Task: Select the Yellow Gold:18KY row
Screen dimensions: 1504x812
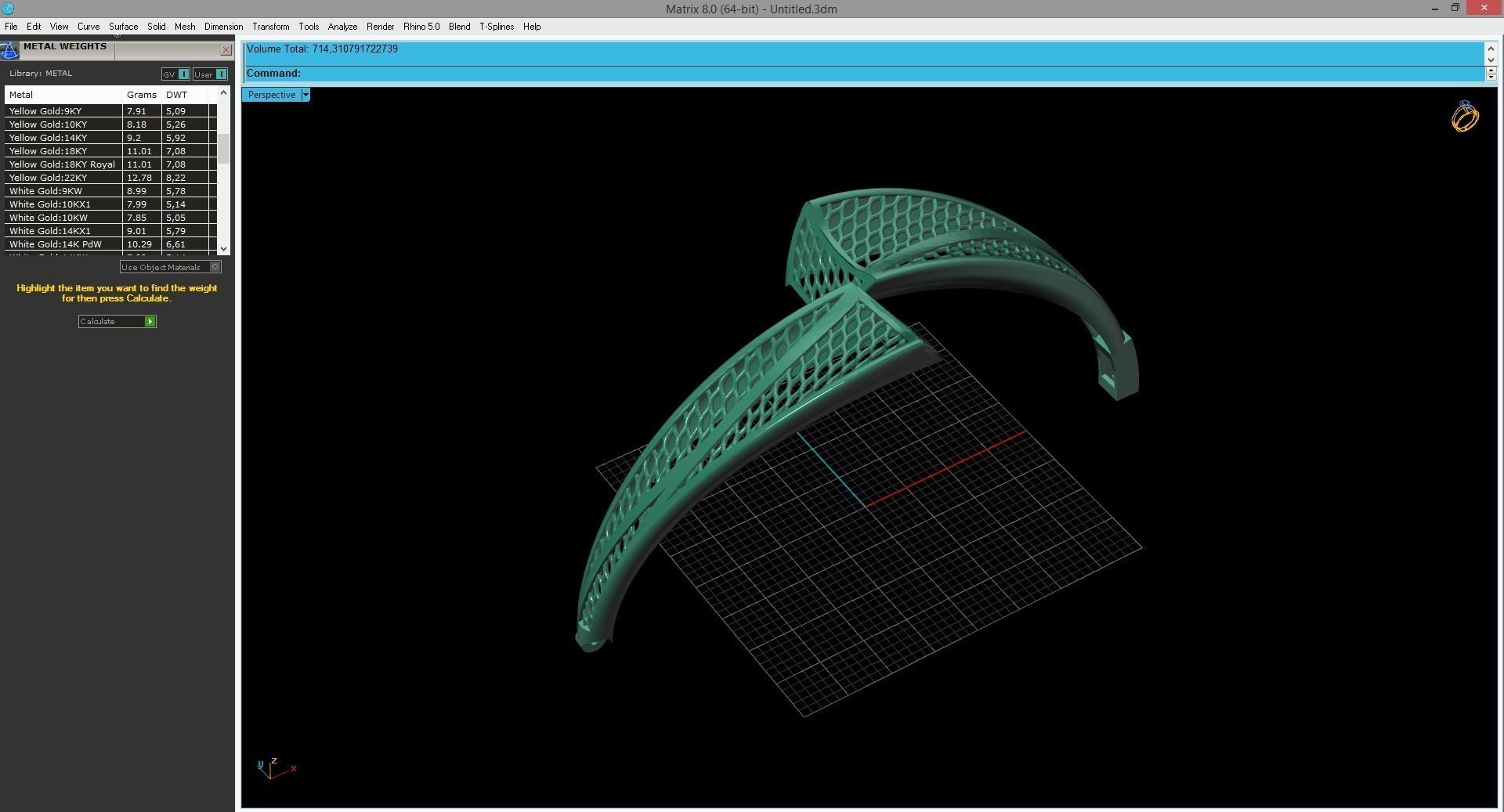Action: pyautogui.click(x=111, y=151)
